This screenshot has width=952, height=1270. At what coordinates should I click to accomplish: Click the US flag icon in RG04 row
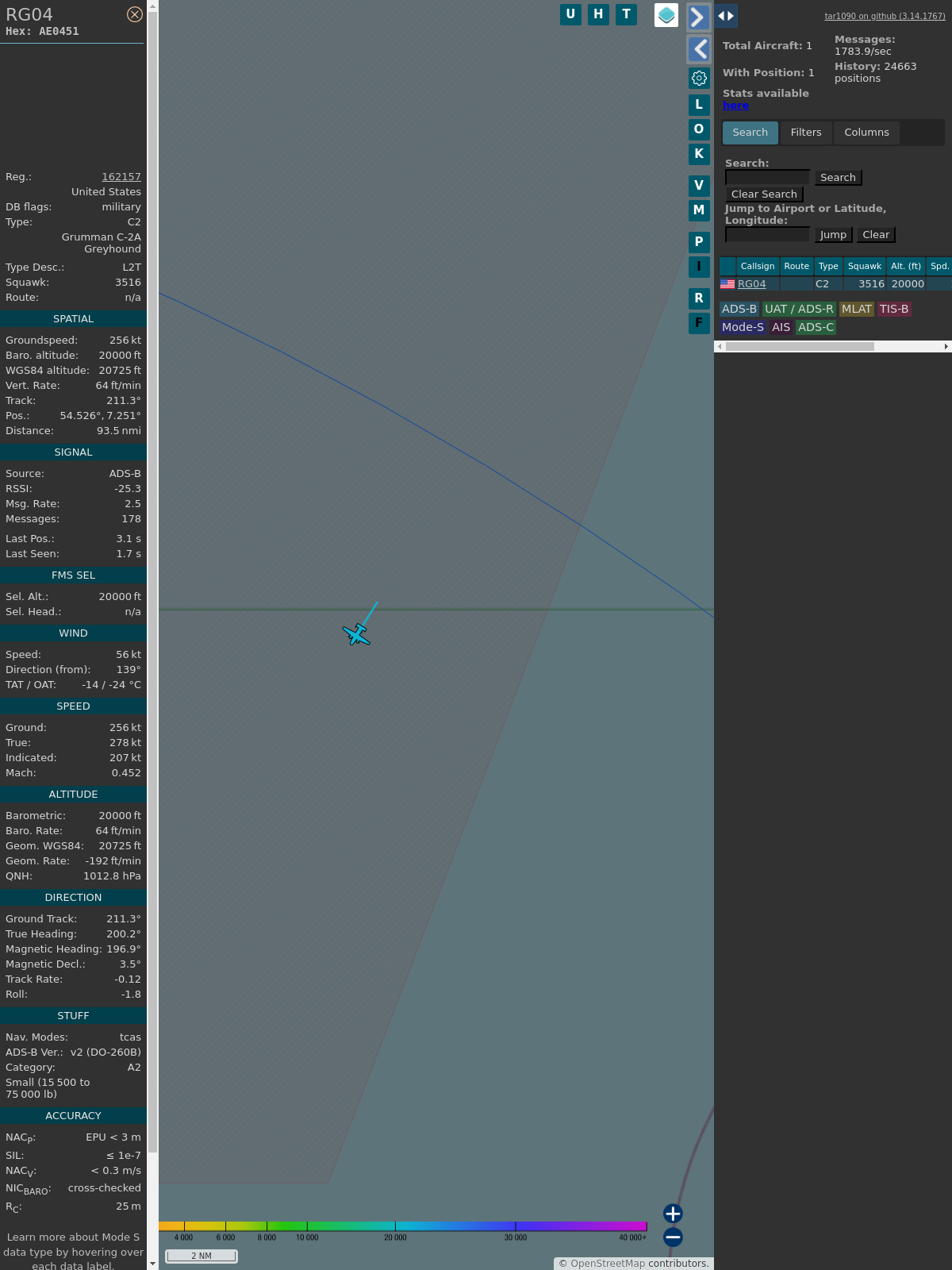727,283
